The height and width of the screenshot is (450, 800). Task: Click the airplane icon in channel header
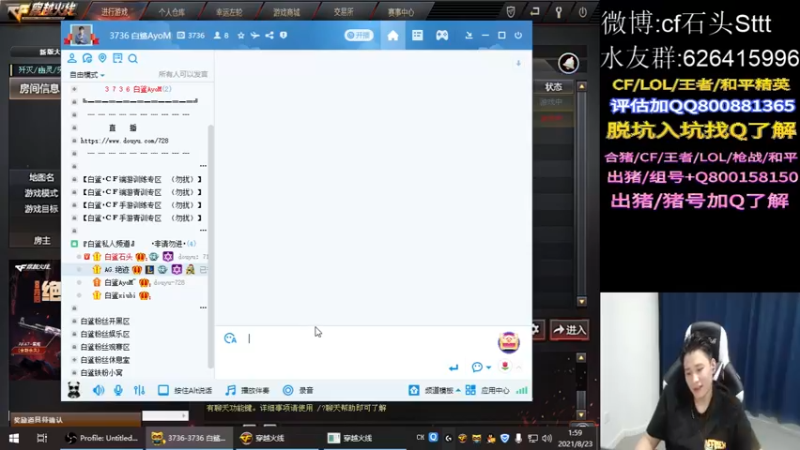click(x=255, y=35)
